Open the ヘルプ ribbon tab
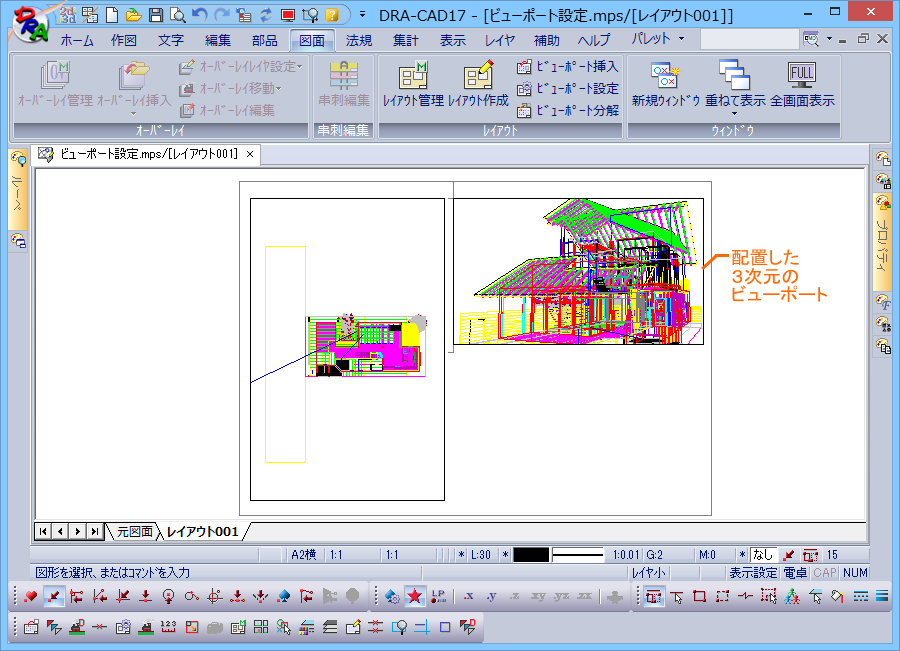Image resolution: width=900 pixels, height=651 pixels. pyautogui.click(x=594, y=40)
